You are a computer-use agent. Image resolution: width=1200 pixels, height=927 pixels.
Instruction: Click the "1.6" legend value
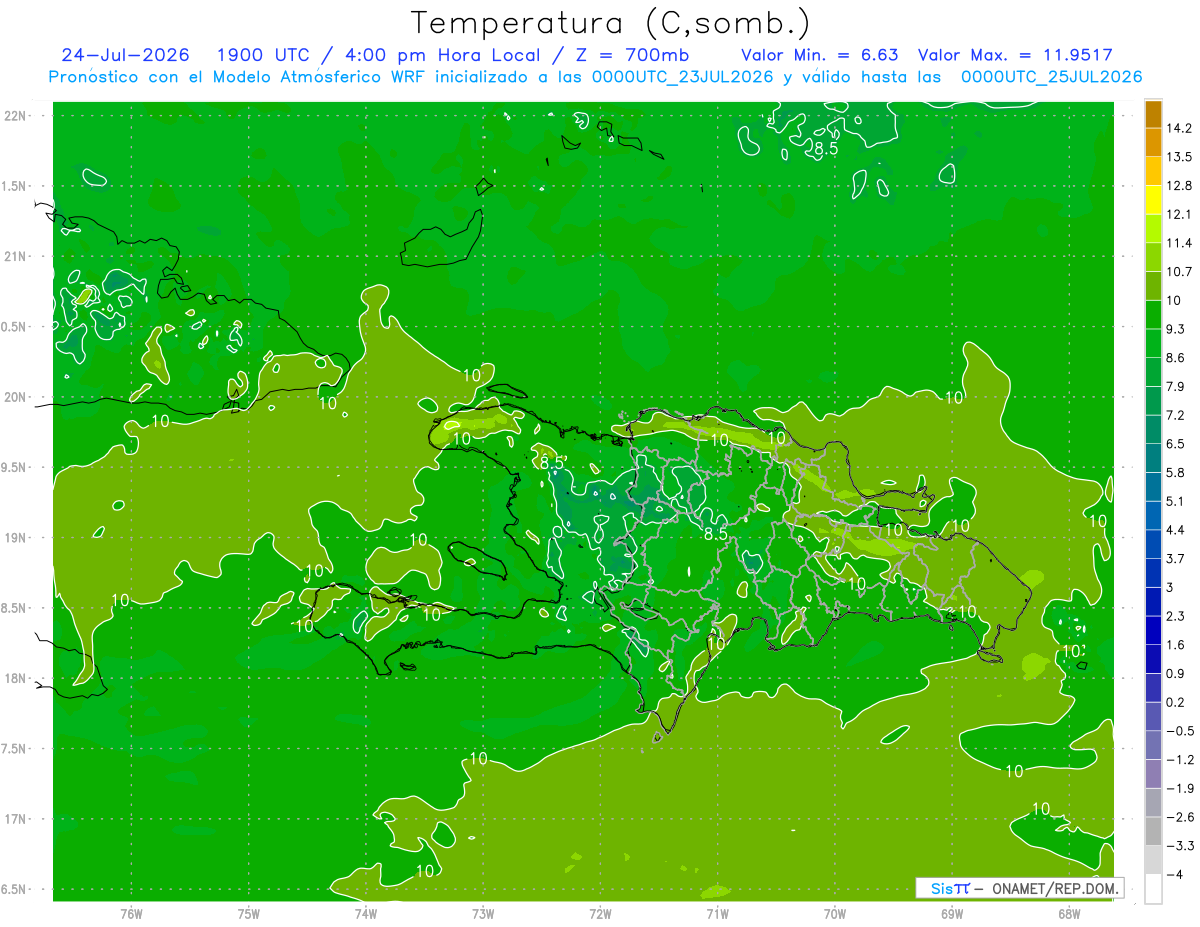coord(1177,645)
